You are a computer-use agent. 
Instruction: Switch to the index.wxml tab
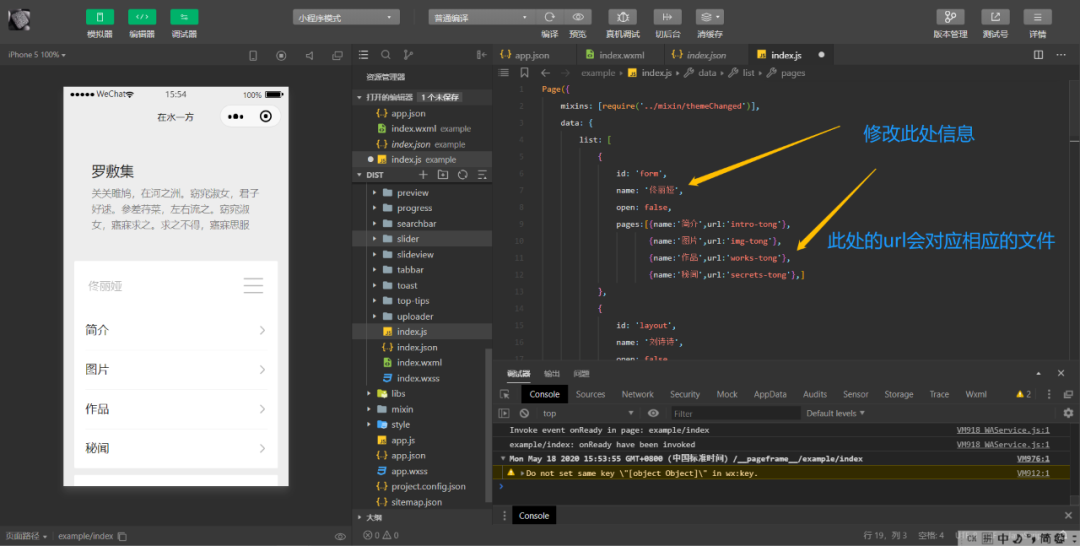621,55
